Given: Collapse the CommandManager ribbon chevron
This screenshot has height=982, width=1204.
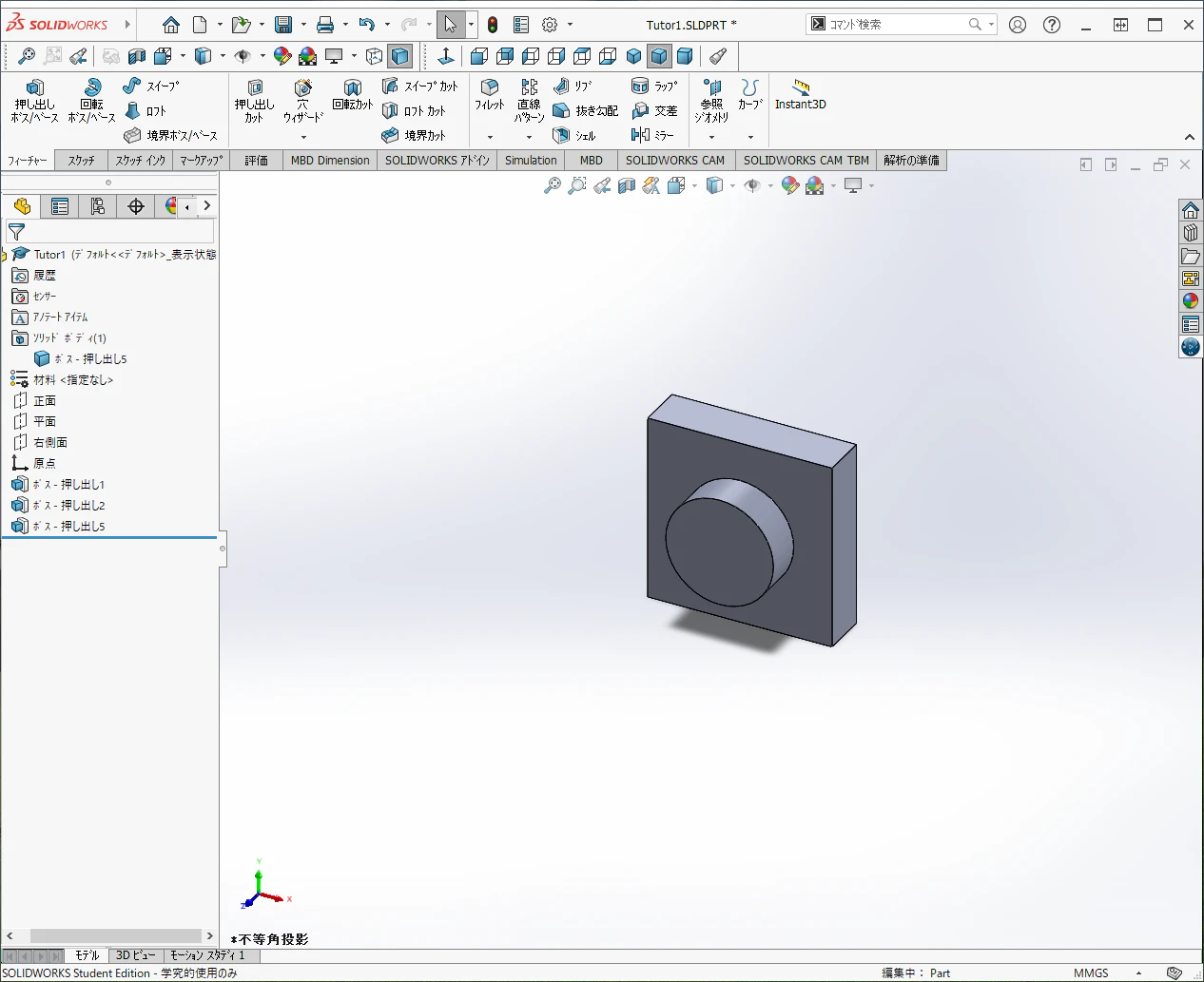Looking at the screenshot, I should 1189,138.
